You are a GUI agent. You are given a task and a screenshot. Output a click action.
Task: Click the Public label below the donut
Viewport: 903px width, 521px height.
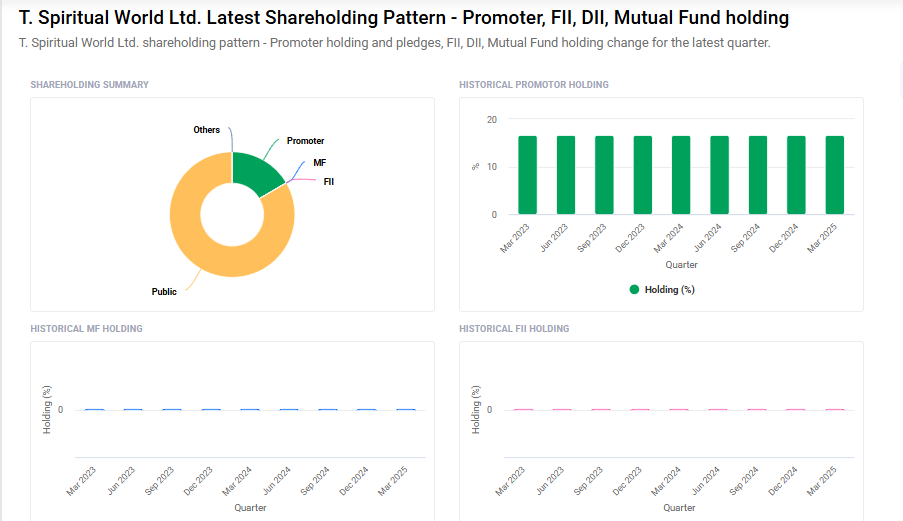(164, 292)
